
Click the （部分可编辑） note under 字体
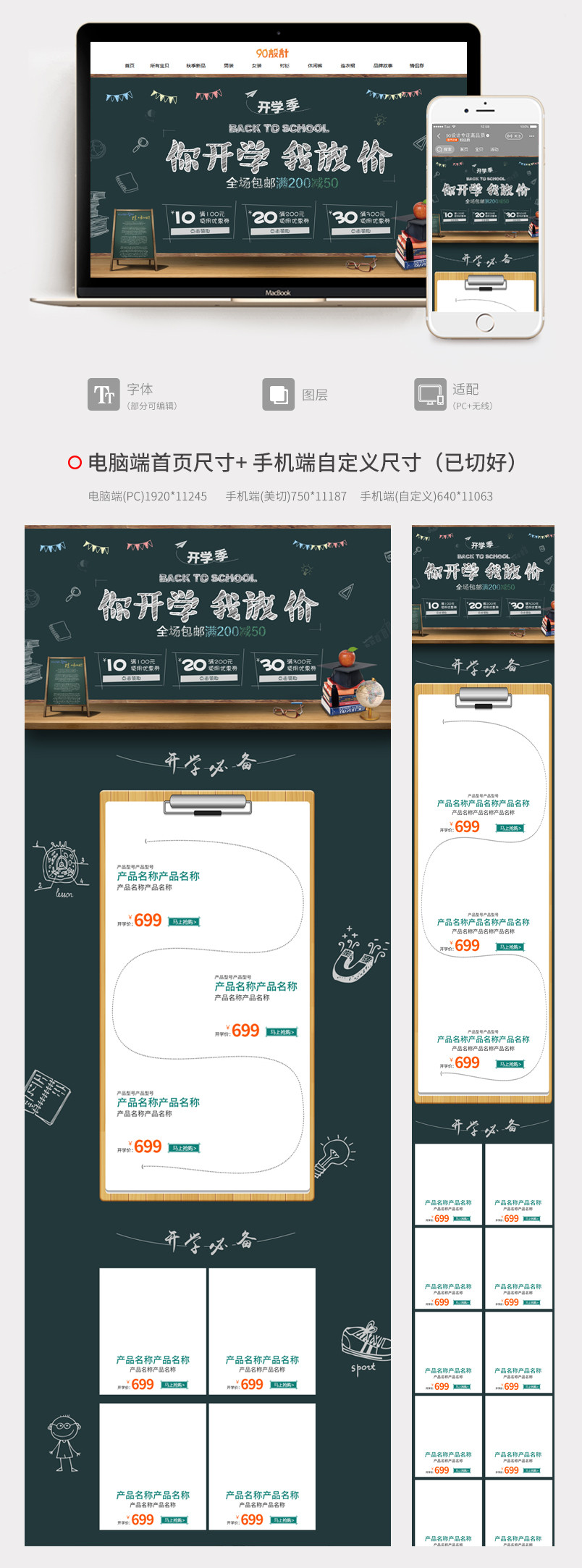coord(152,406)
